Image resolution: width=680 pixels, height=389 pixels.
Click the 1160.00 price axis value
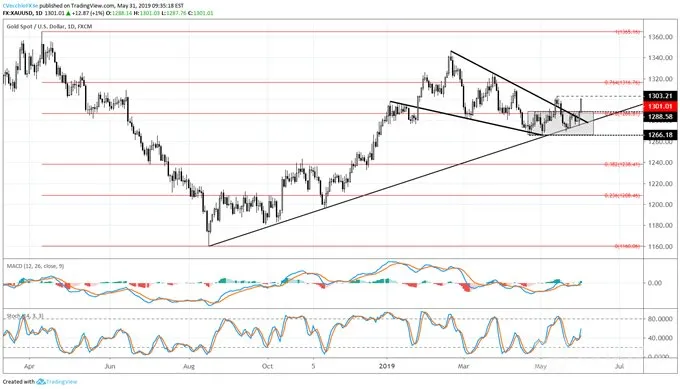tap(660, 246)
